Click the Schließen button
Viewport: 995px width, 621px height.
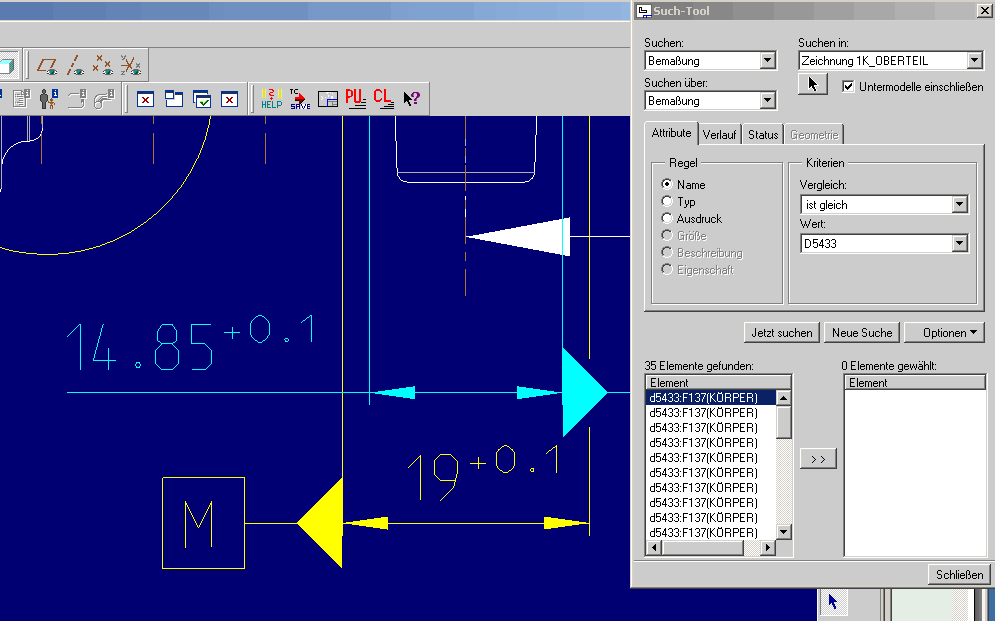pos(959,575)
